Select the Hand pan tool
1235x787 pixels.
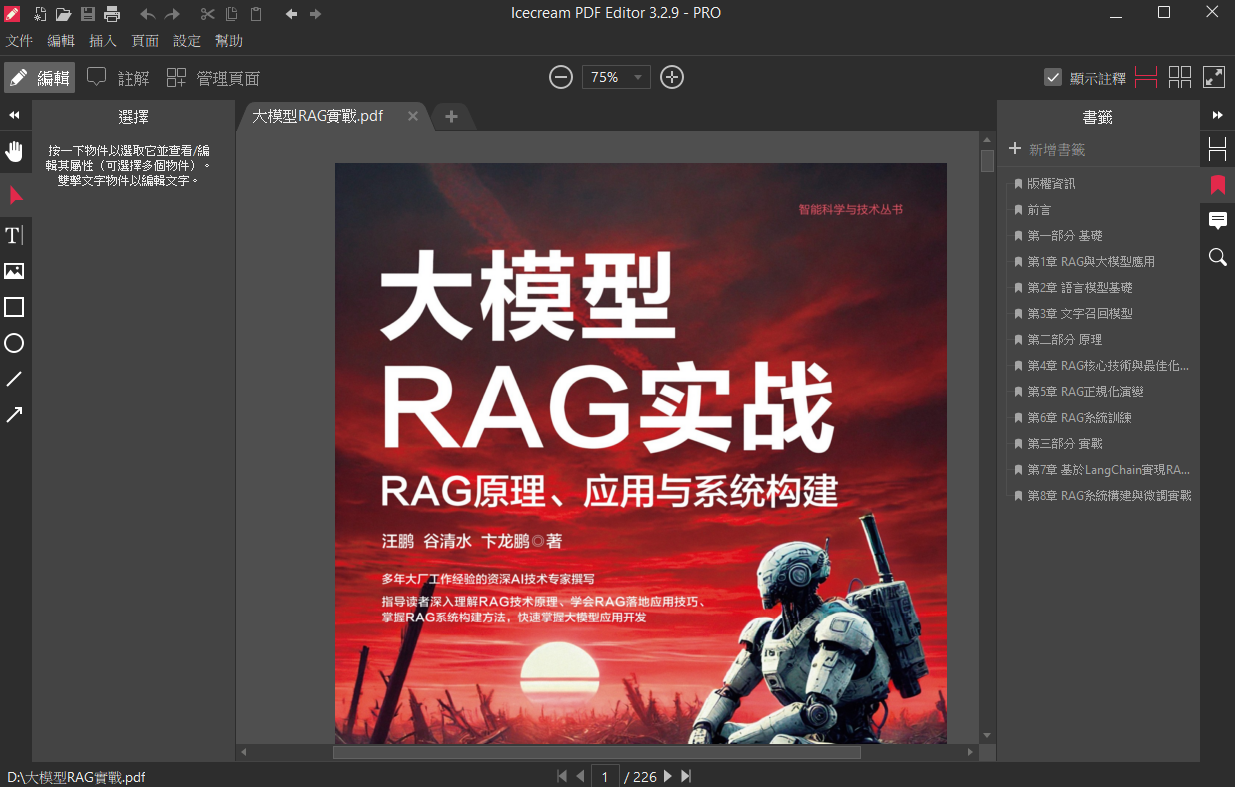coord(14,151)
